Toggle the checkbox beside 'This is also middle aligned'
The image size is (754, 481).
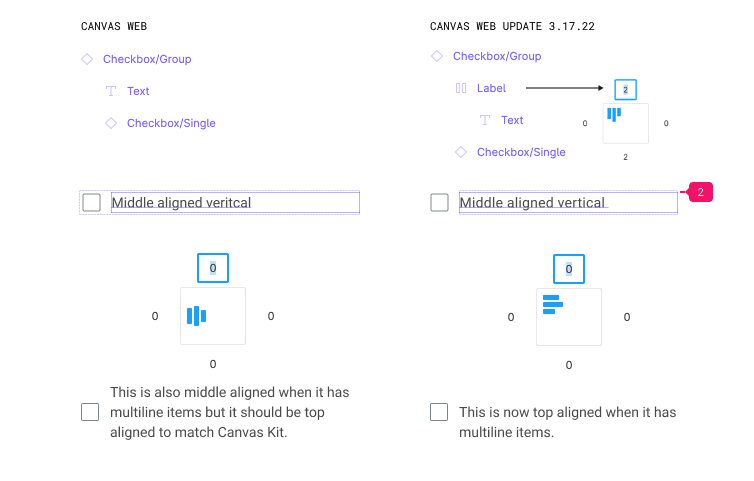coord(91,412)
